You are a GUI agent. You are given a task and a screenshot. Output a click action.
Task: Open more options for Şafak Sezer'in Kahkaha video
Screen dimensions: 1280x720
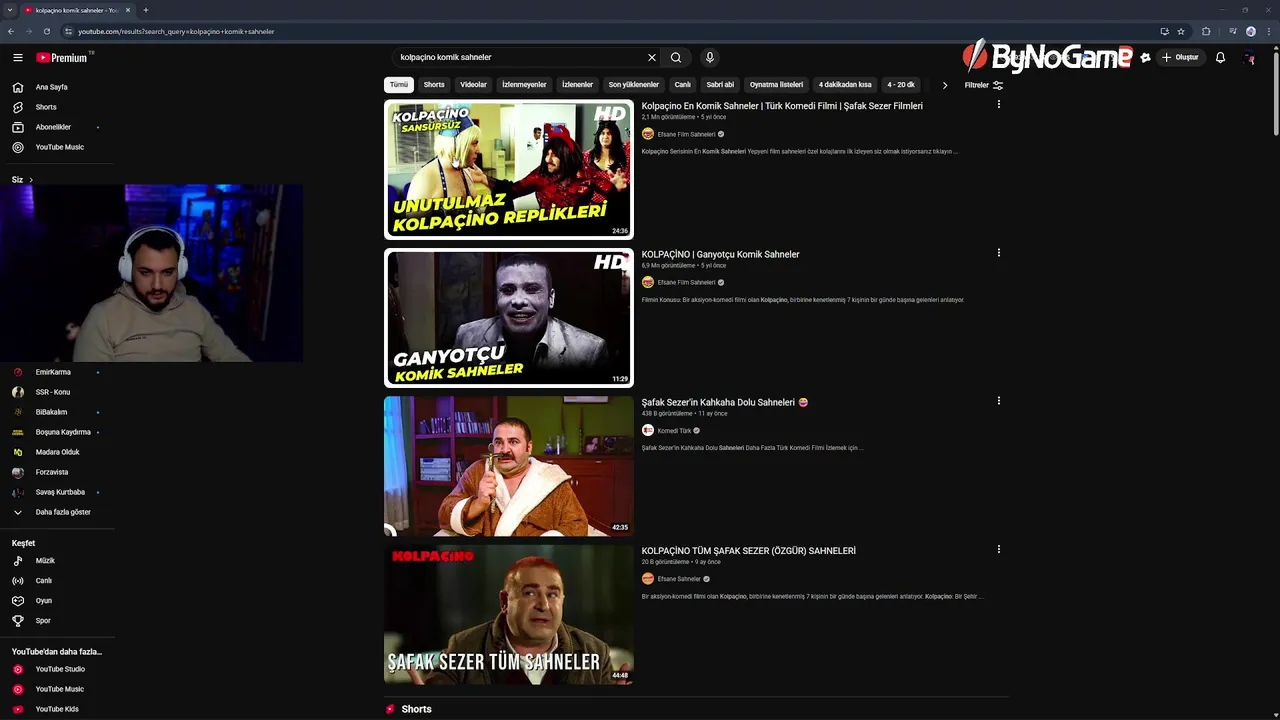point(998,401)
